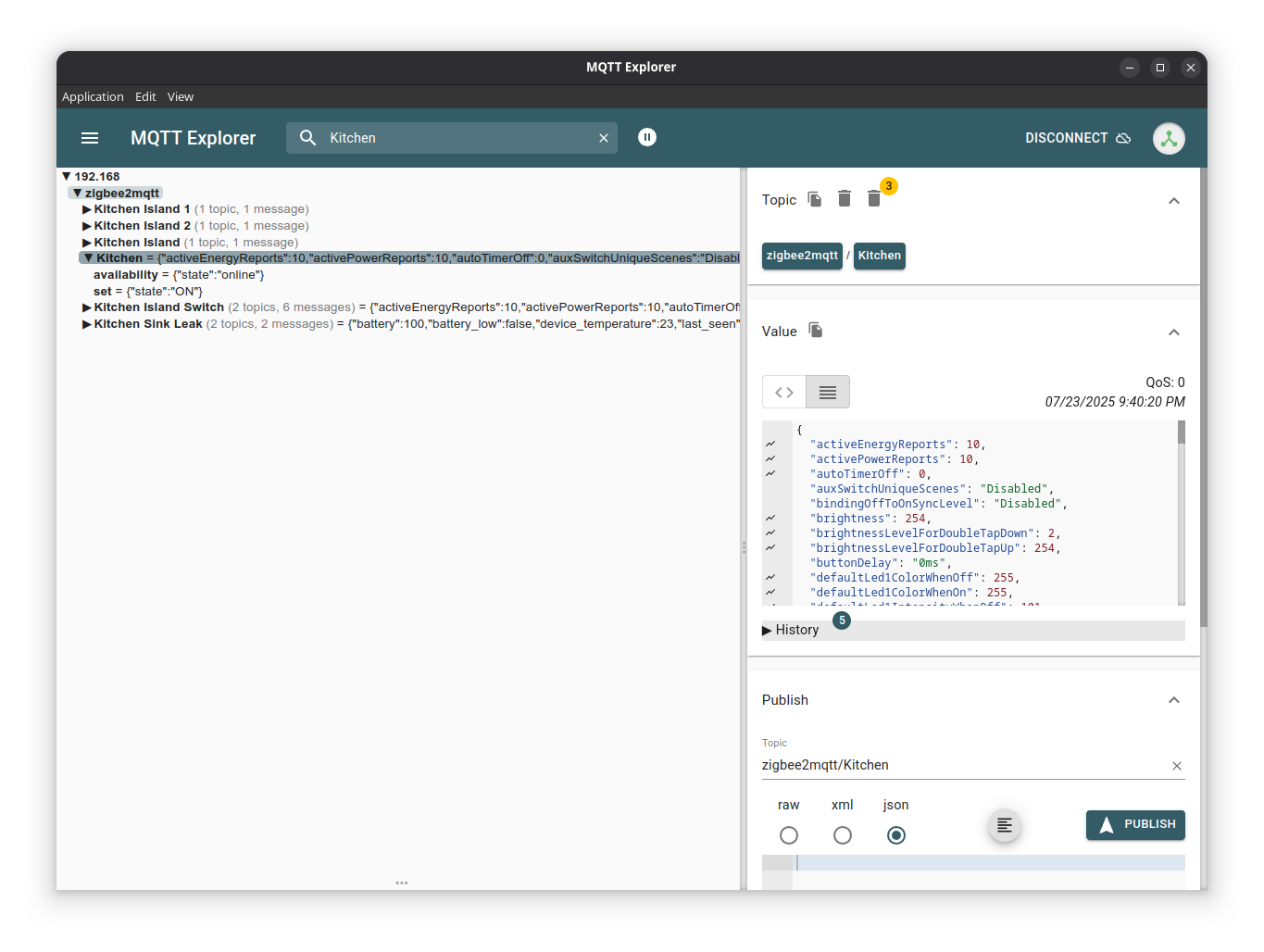Select the xml payload format radio
Viewport: 1264px width, 952px height.
[843, 835]
